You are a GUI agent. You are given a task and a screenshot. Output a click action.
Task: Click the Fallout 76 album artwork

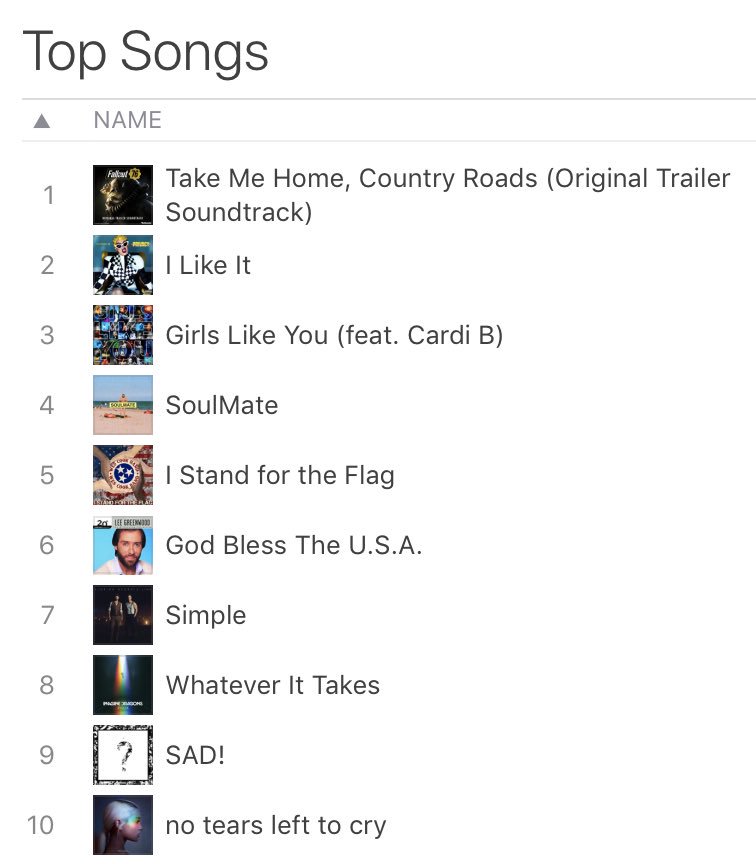123,195
